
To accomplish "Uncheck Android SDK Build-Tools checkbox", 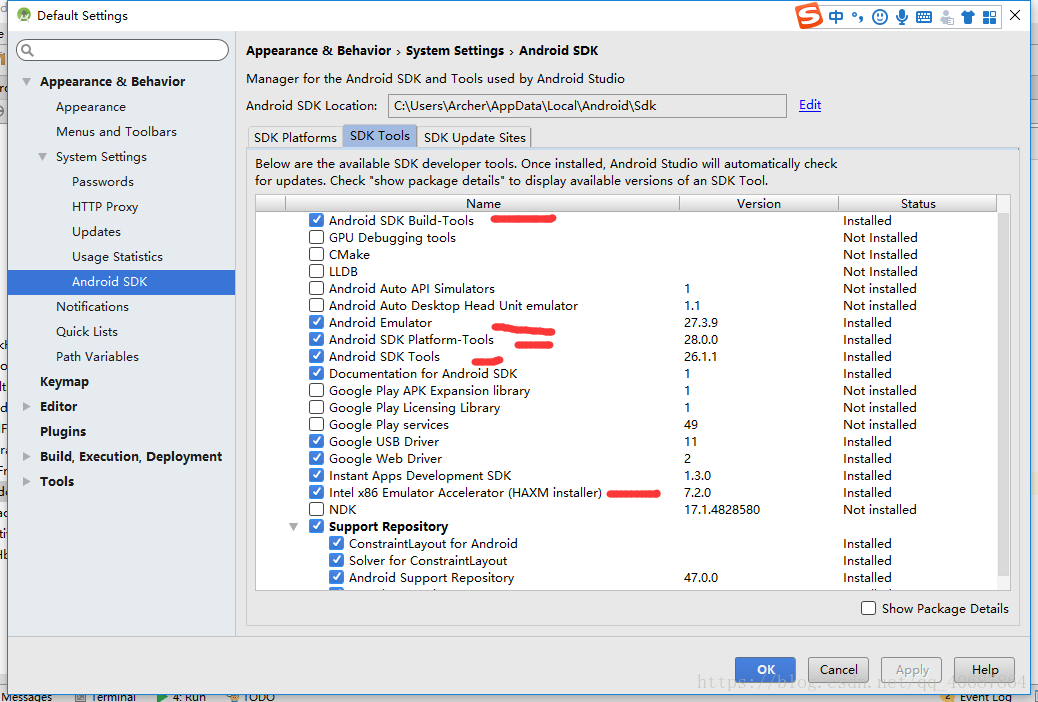I will 316,220.
